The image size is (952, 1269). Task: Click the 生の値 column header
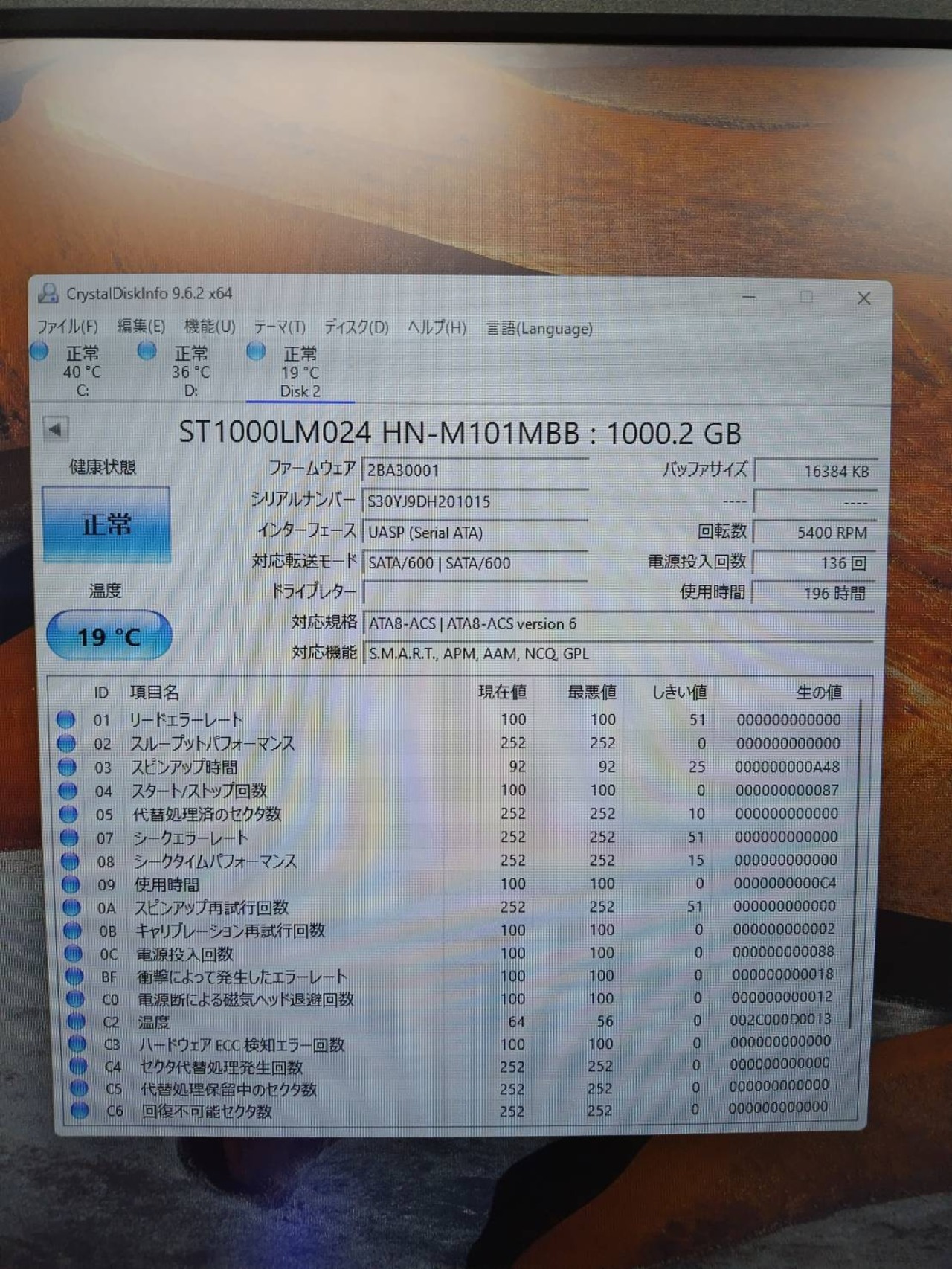click(819, 693)
